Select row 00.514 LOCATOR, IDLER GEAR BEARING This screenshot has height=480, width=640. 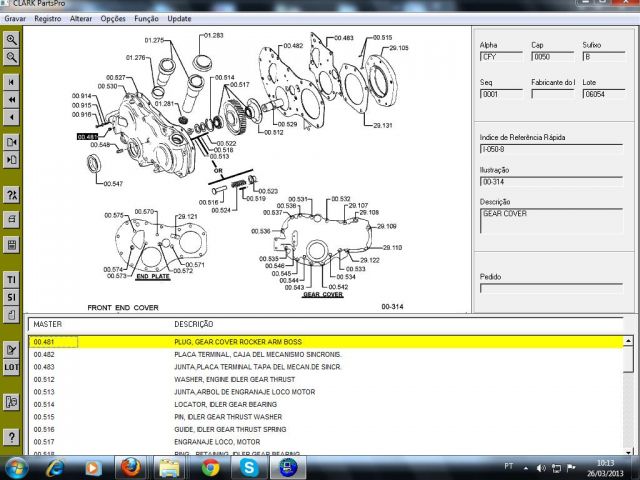326,404
